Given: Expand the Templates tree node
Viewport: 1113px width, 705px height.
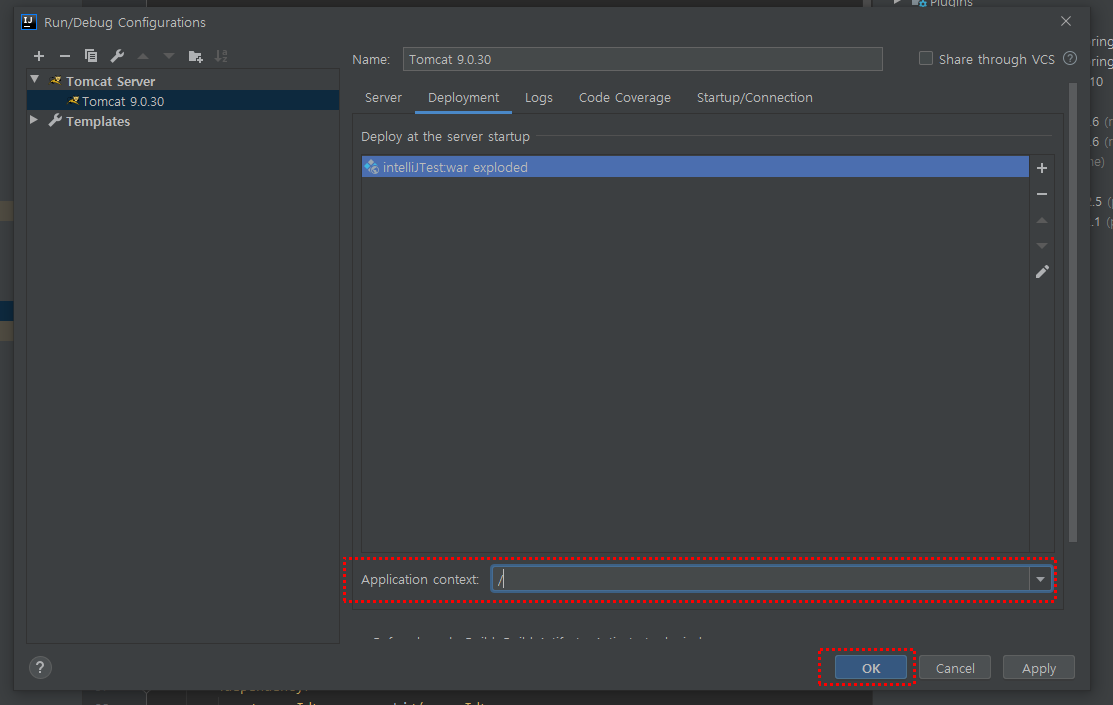Looking at the screenshot, I should click(x=33, y=121).
